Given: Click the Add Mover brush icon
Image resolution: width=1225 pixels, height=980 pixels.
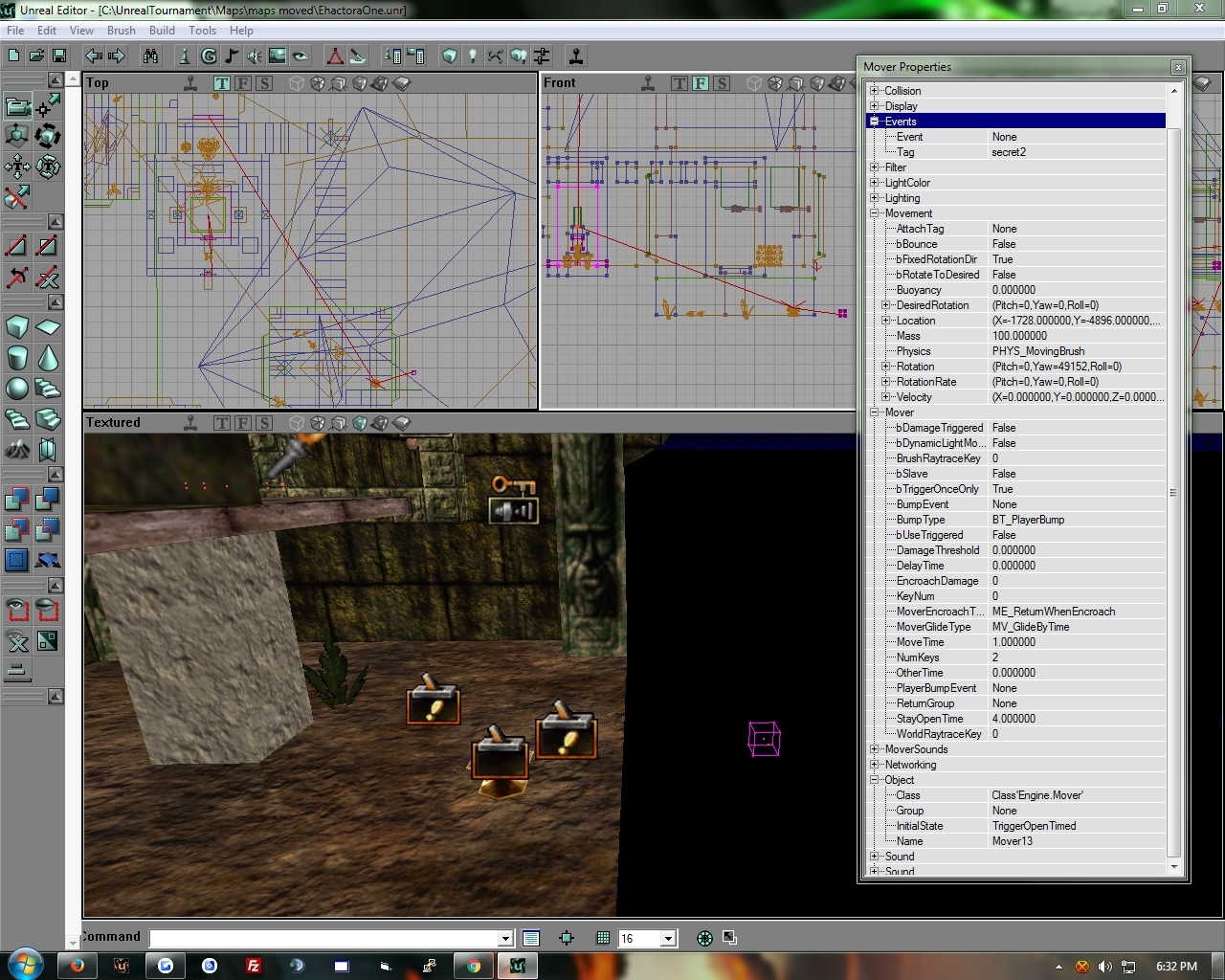Looking at the screenshot, I should (x=48, y=561).
